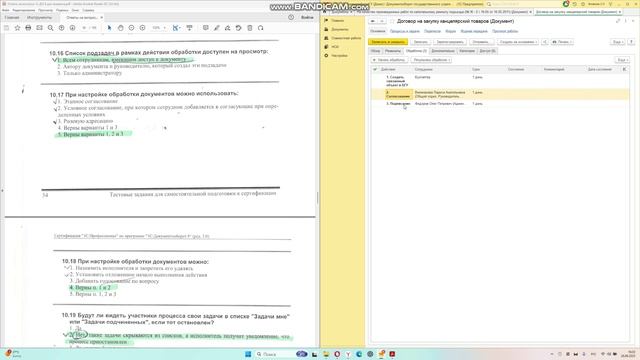Click the rotate clockwise icon in Acrobat
This screenshot has height=360, width=640.
point(260,28)
